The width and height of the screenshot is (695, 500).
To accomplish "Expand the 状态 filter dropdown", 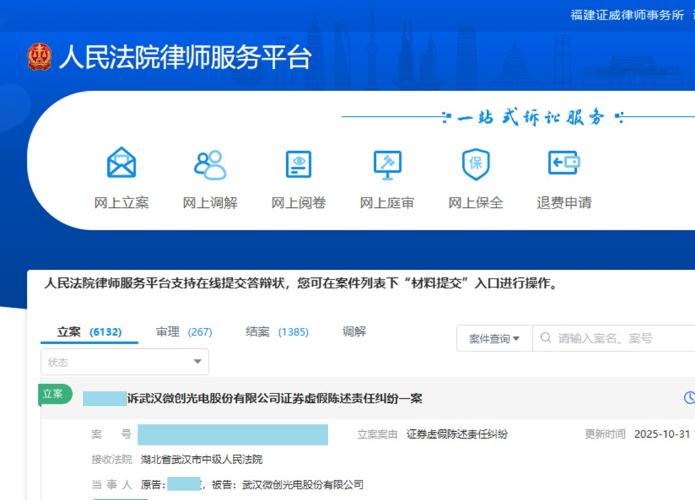I will [125, 362].
